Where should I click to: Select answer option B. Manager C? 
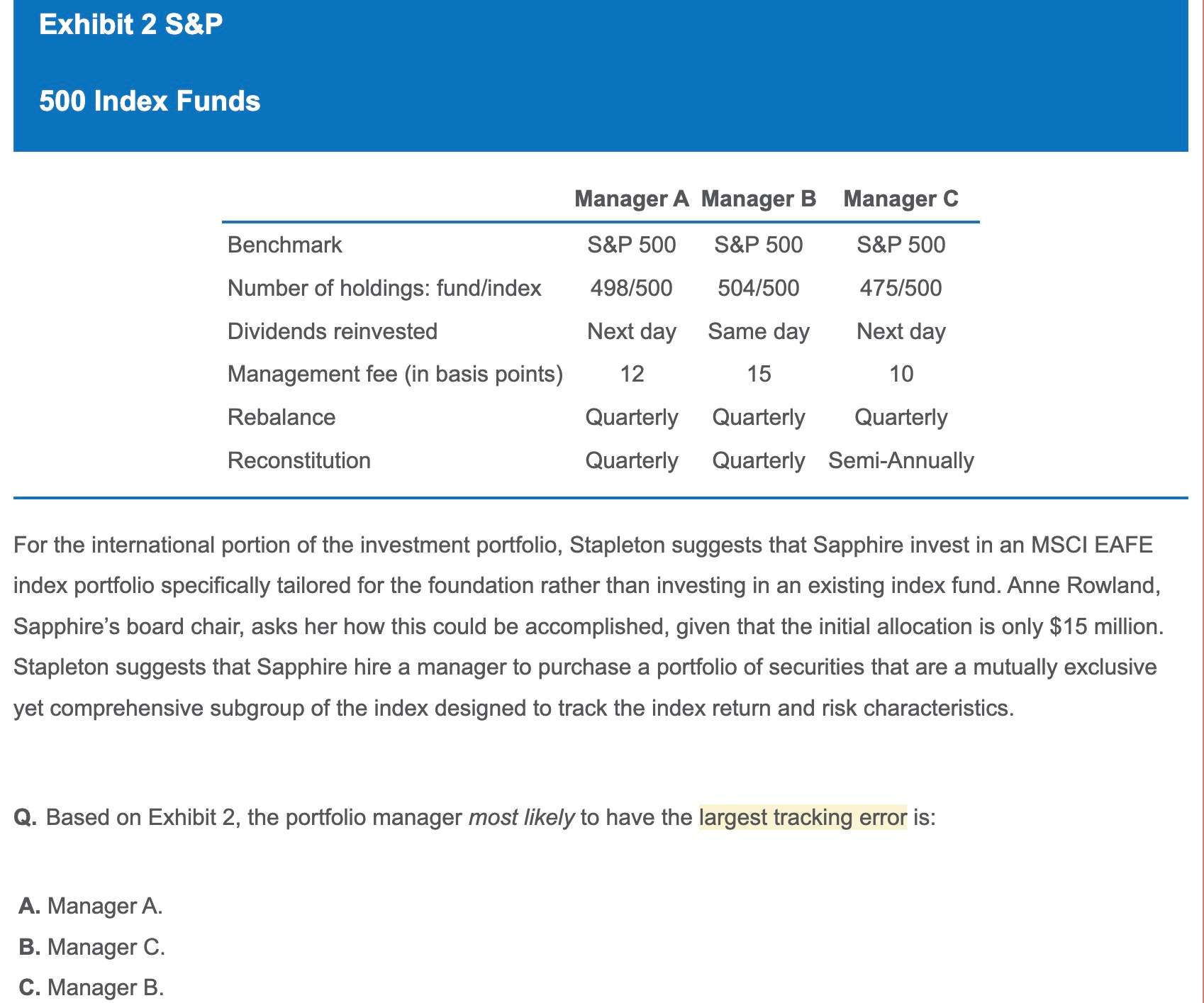(x=92, y=947)
